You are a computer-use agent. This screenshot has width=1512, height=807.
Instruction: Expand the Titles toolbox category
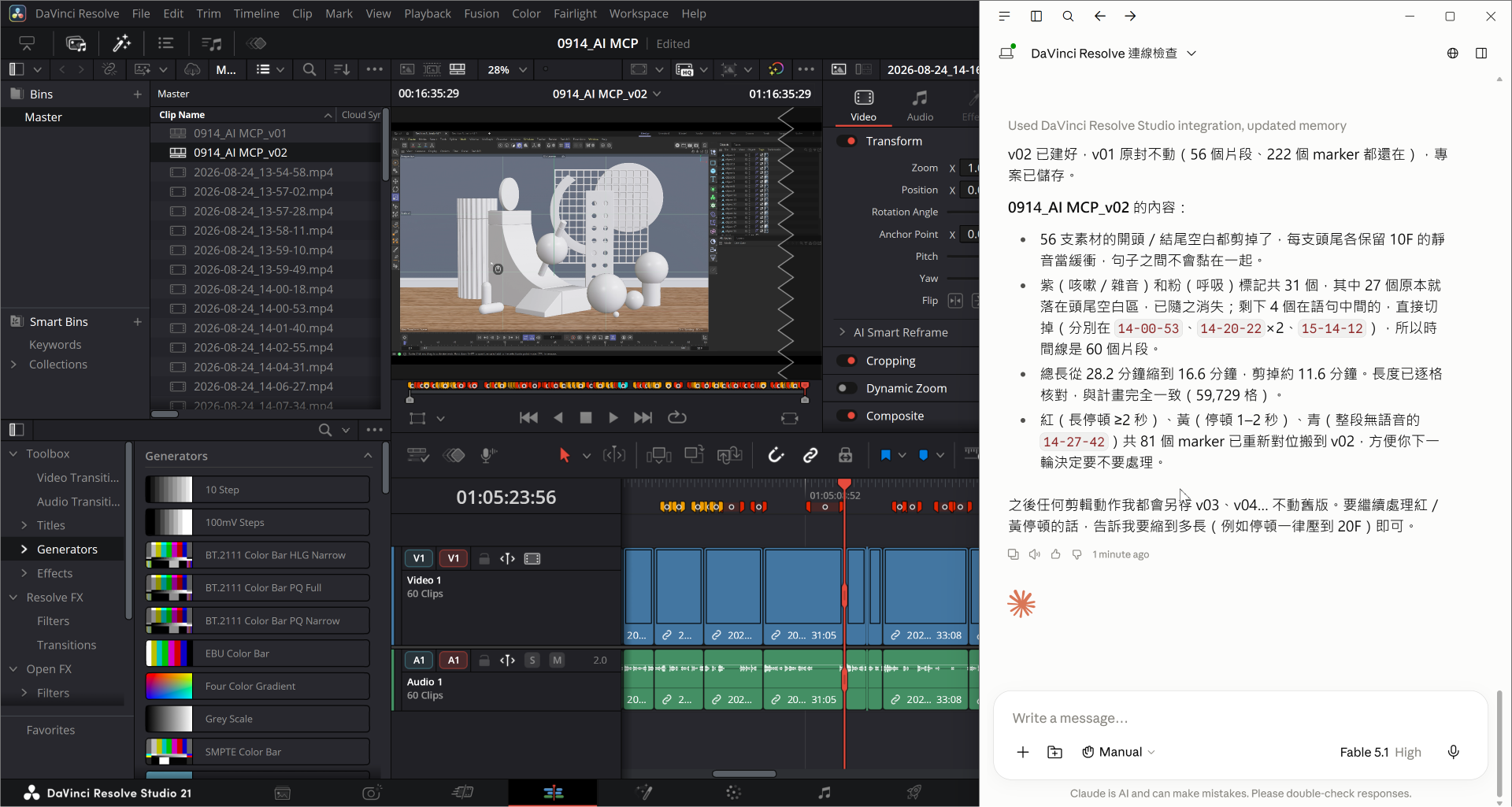pos(24,525)
